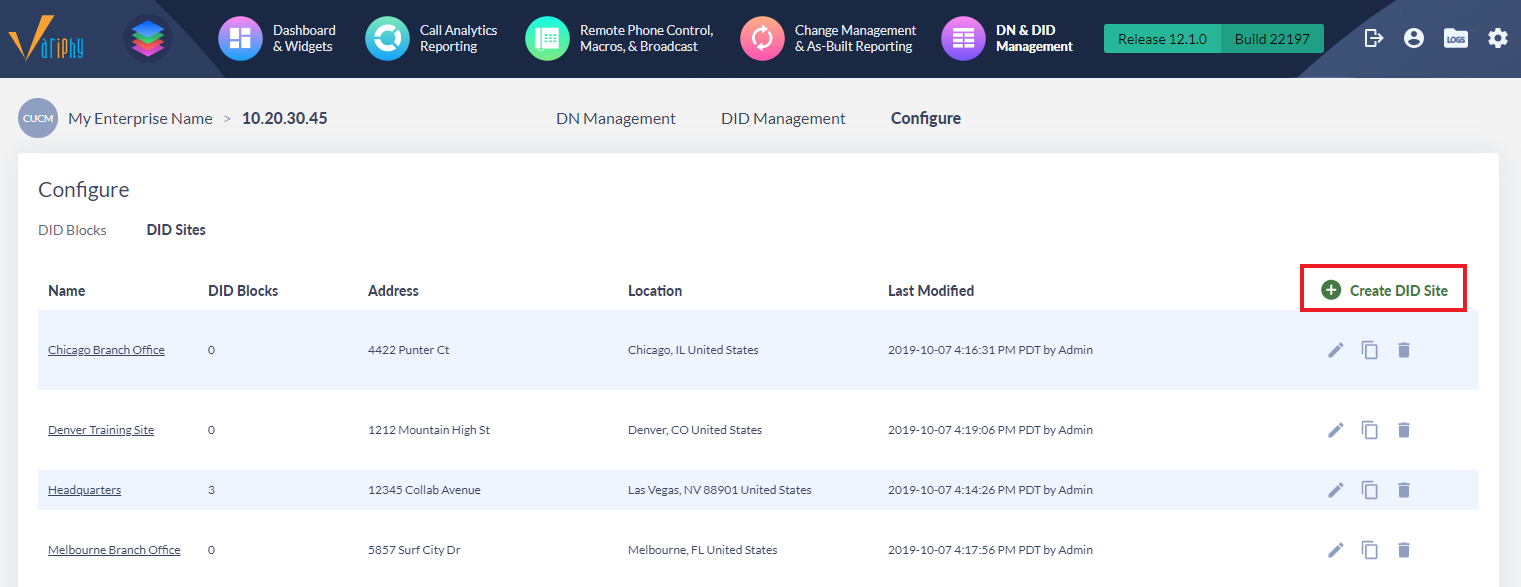Click Create DID Site
Image resolution: width=1521 pixels, height=587 pixels.
point(1383,290)
